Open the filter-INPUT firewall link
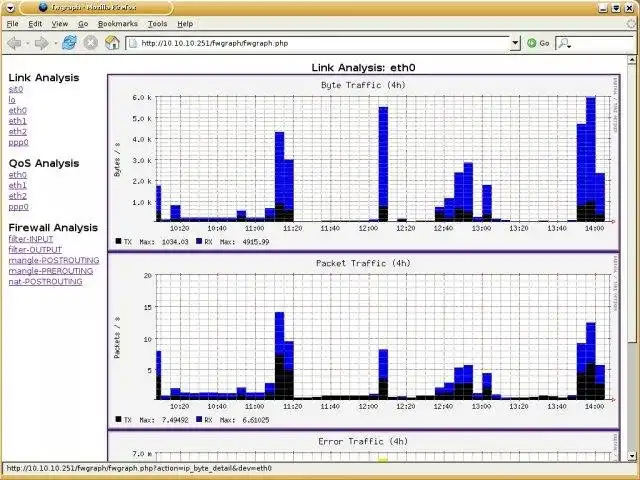Viewport: 640px width, 480px height. point(31,239)
